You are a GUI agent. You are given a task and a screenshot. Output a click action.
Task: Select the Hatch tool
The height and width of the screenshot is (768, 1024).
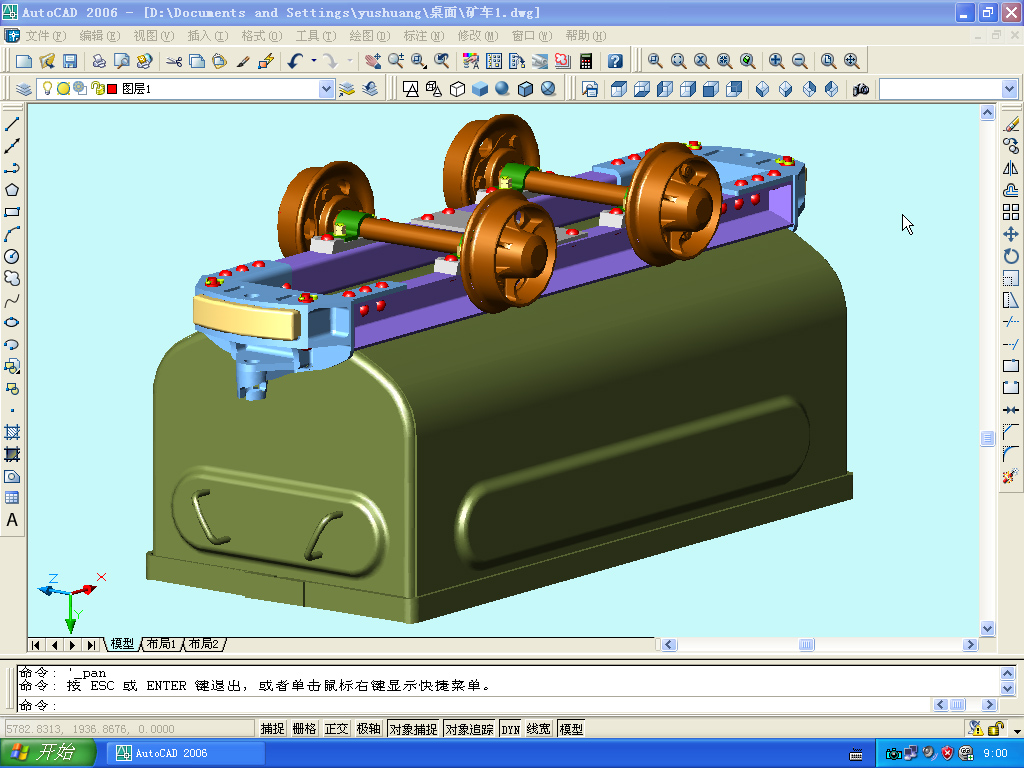[x=12, y=432]
